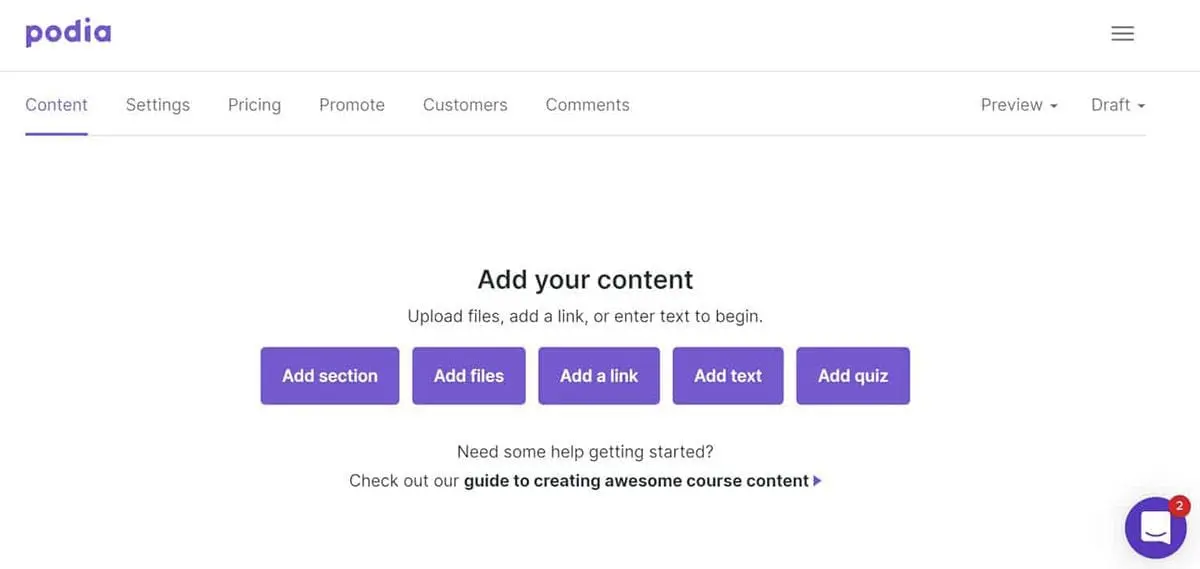Choose the Add text button
Screen dimensions: 1200x569
coord(728,376)
